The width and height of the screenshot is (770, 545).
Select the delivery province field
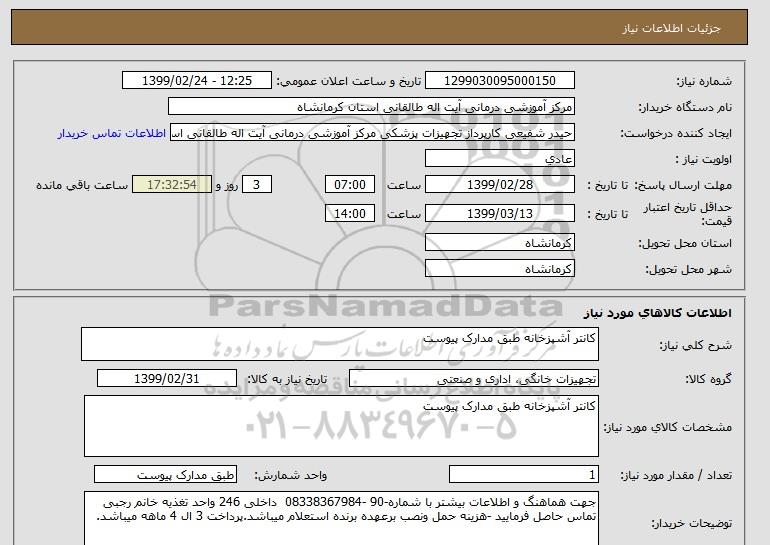point(499,243)
